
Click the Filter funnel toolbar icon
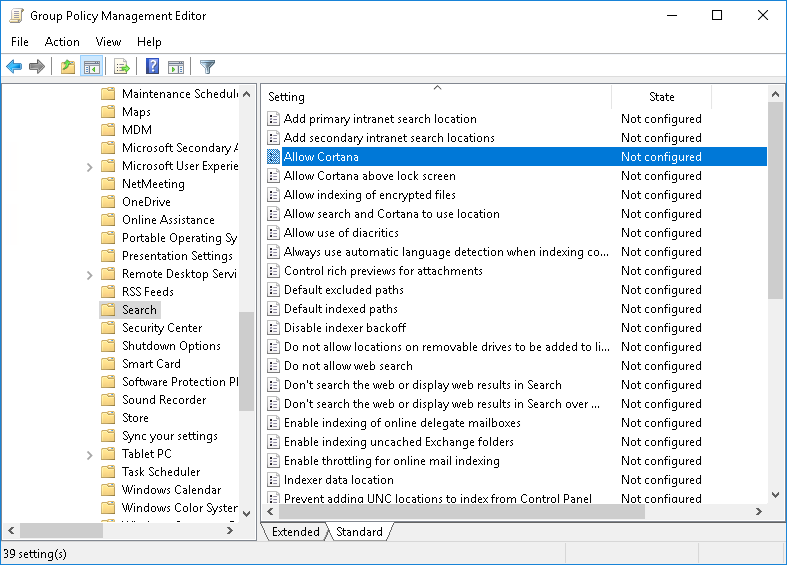pos(207,67)
